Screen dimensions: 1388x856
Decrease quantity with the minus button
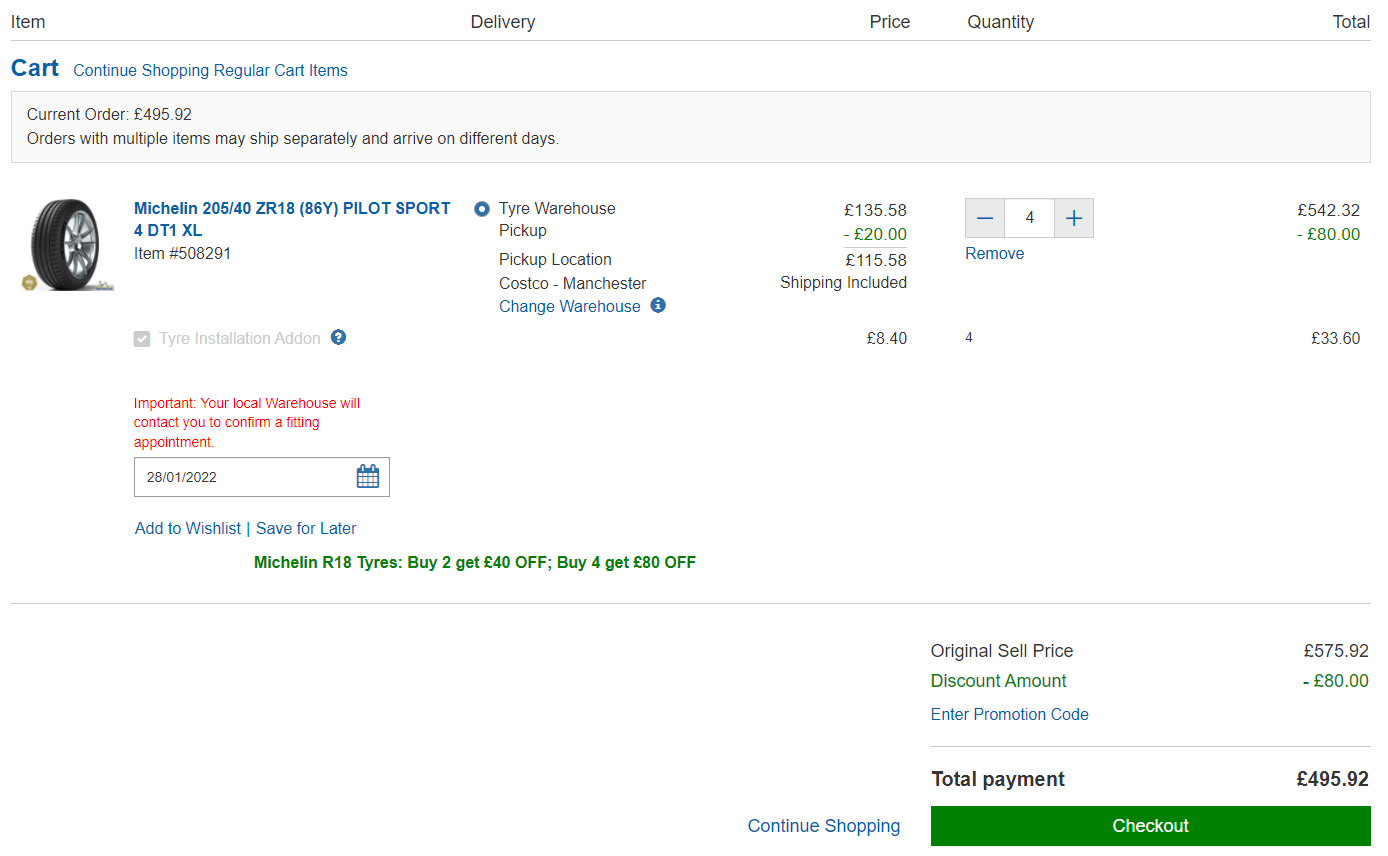[985, 218]
